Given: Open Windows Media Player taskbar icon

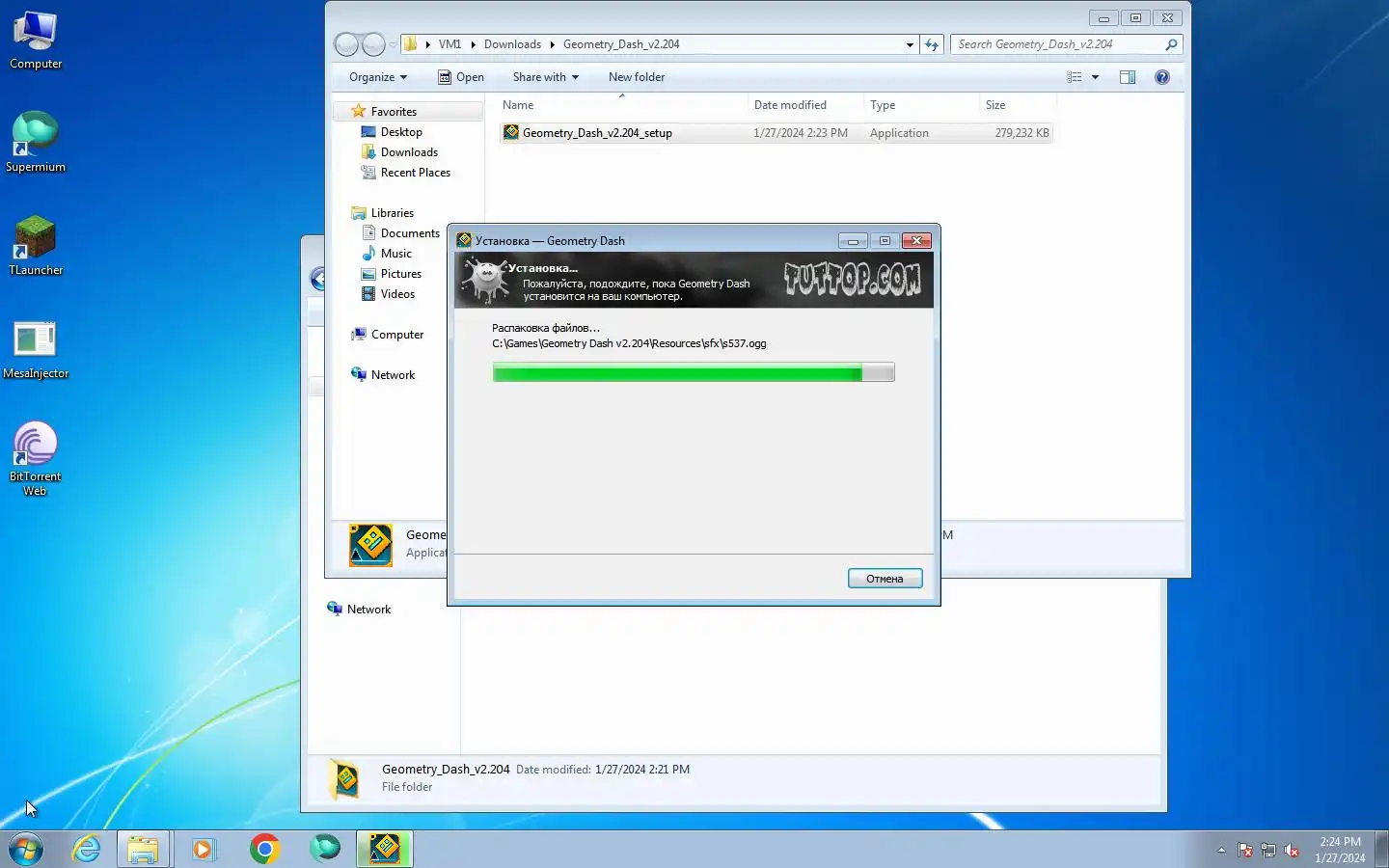Looking at the screenshot, I should pyautogui.click(x=204, y=849).
